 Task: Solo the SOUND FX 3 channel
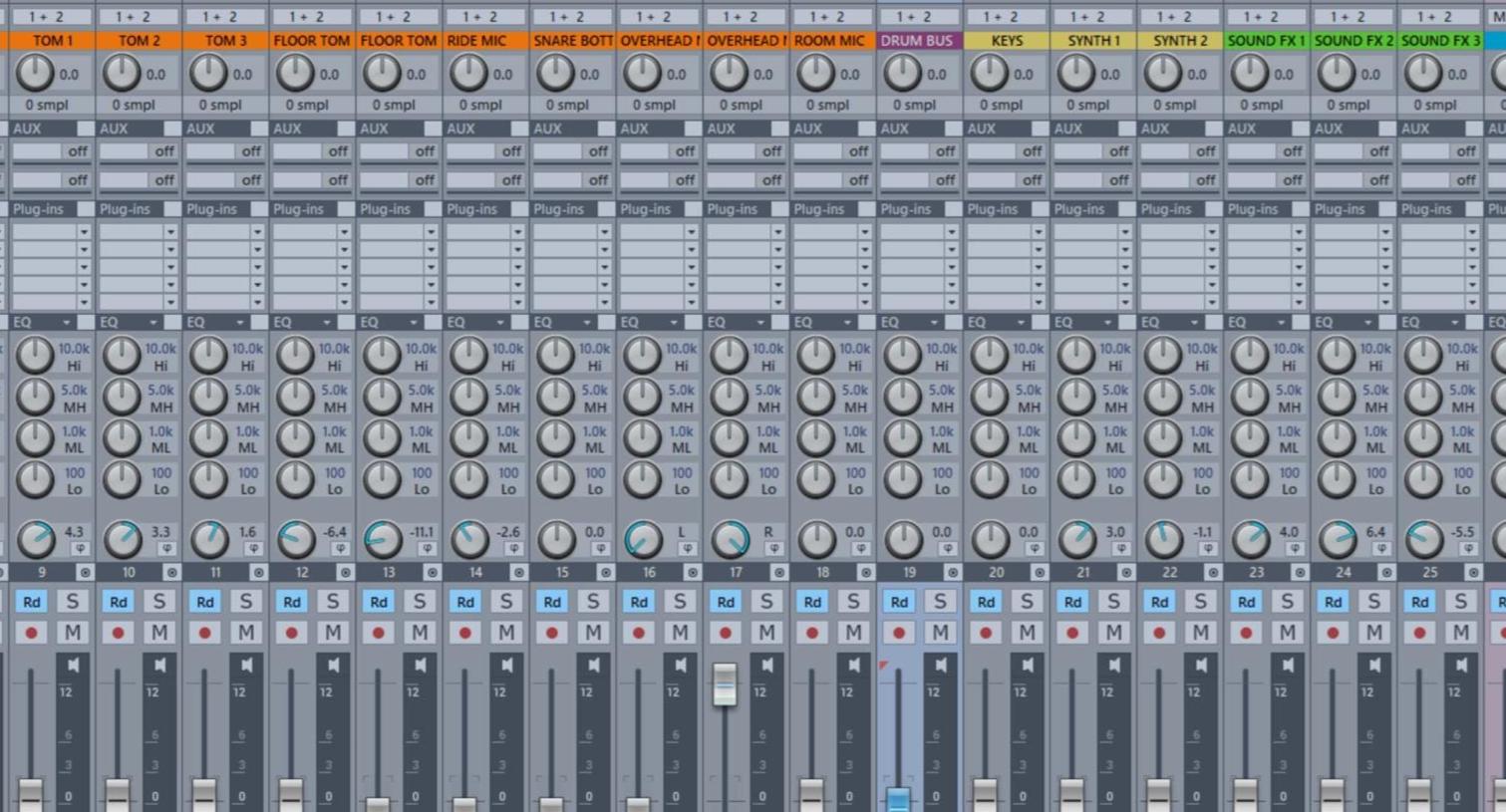[x=1459, y=602]
